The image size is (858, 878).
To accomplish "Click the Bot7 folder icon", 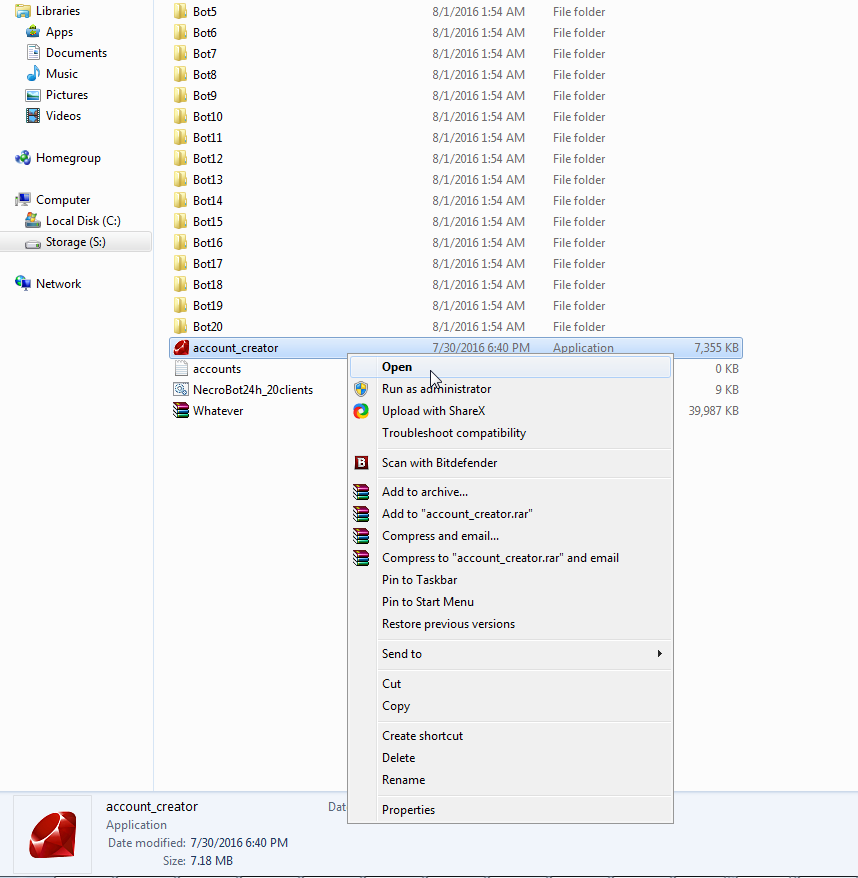I will click(x=180, y=53).
